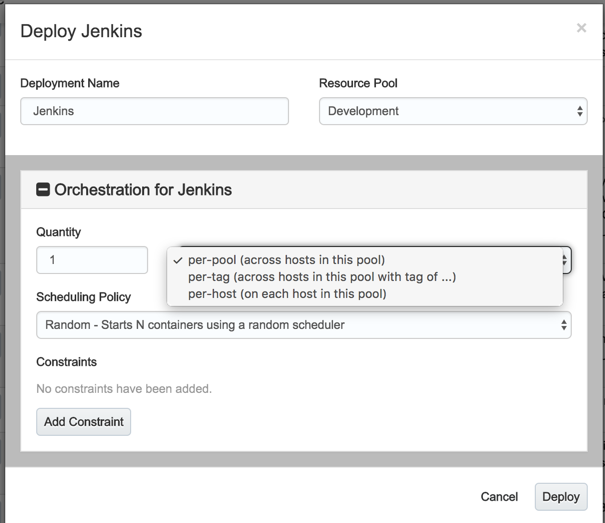This screenshot has height=523, width=605.
Task: Choose per-tag from the open list
Action: coord(321,277)
